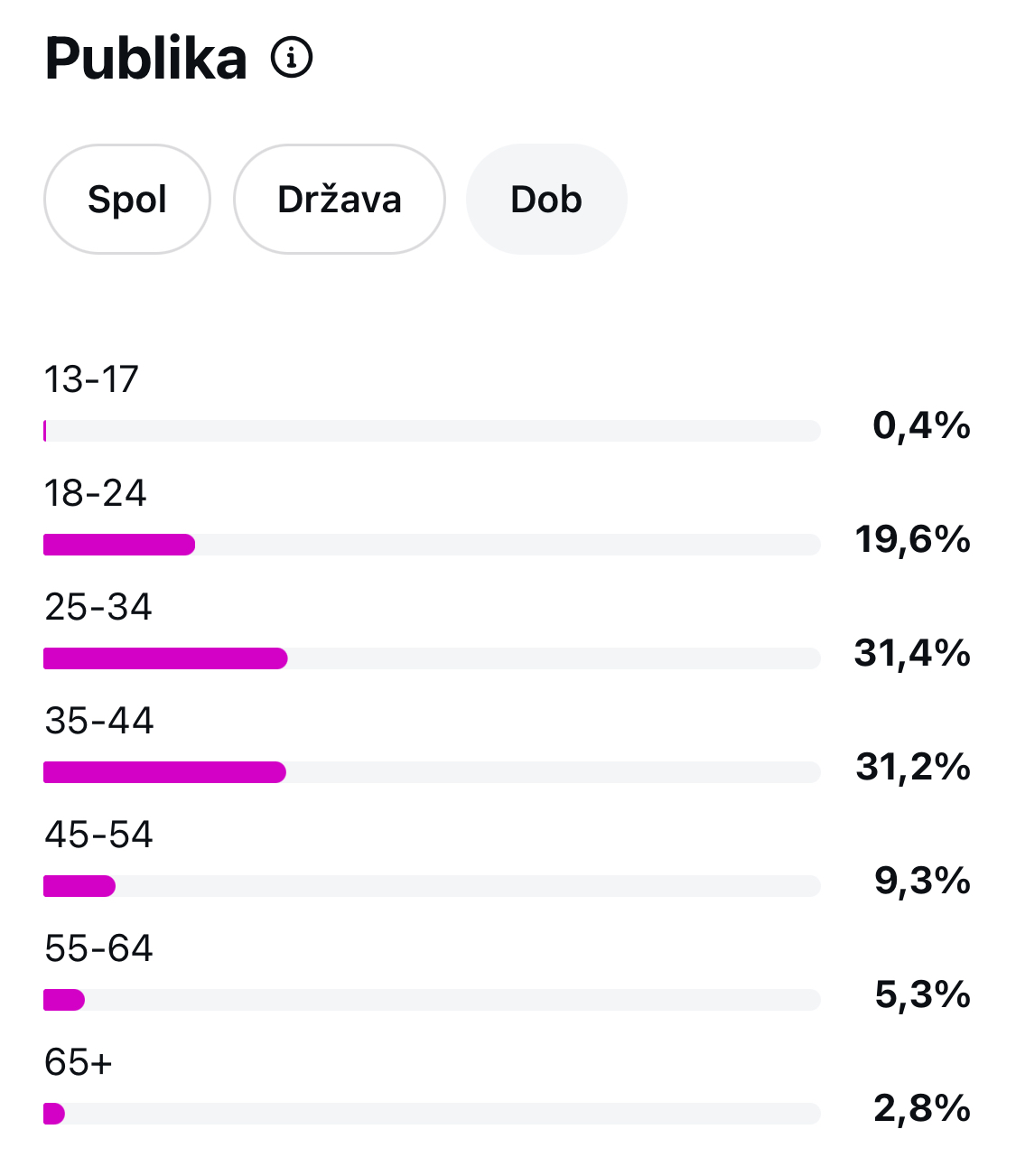Click the info icon next to Publika

click(x=292, y=59)
